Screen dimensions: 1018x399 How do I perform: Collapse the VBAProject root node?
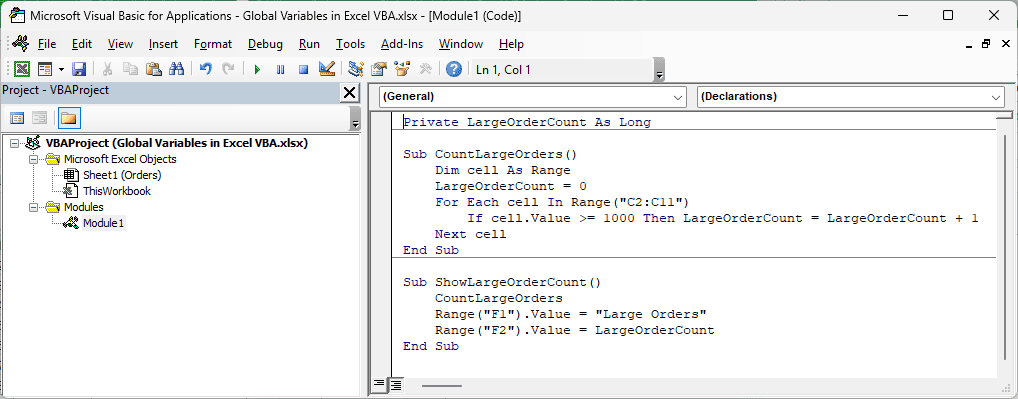tap(15, 143)
